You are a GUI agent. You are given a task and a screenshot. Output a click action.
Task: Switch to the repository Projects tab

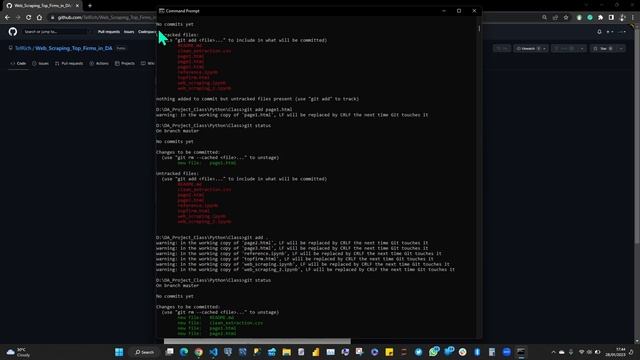point(125,63)
